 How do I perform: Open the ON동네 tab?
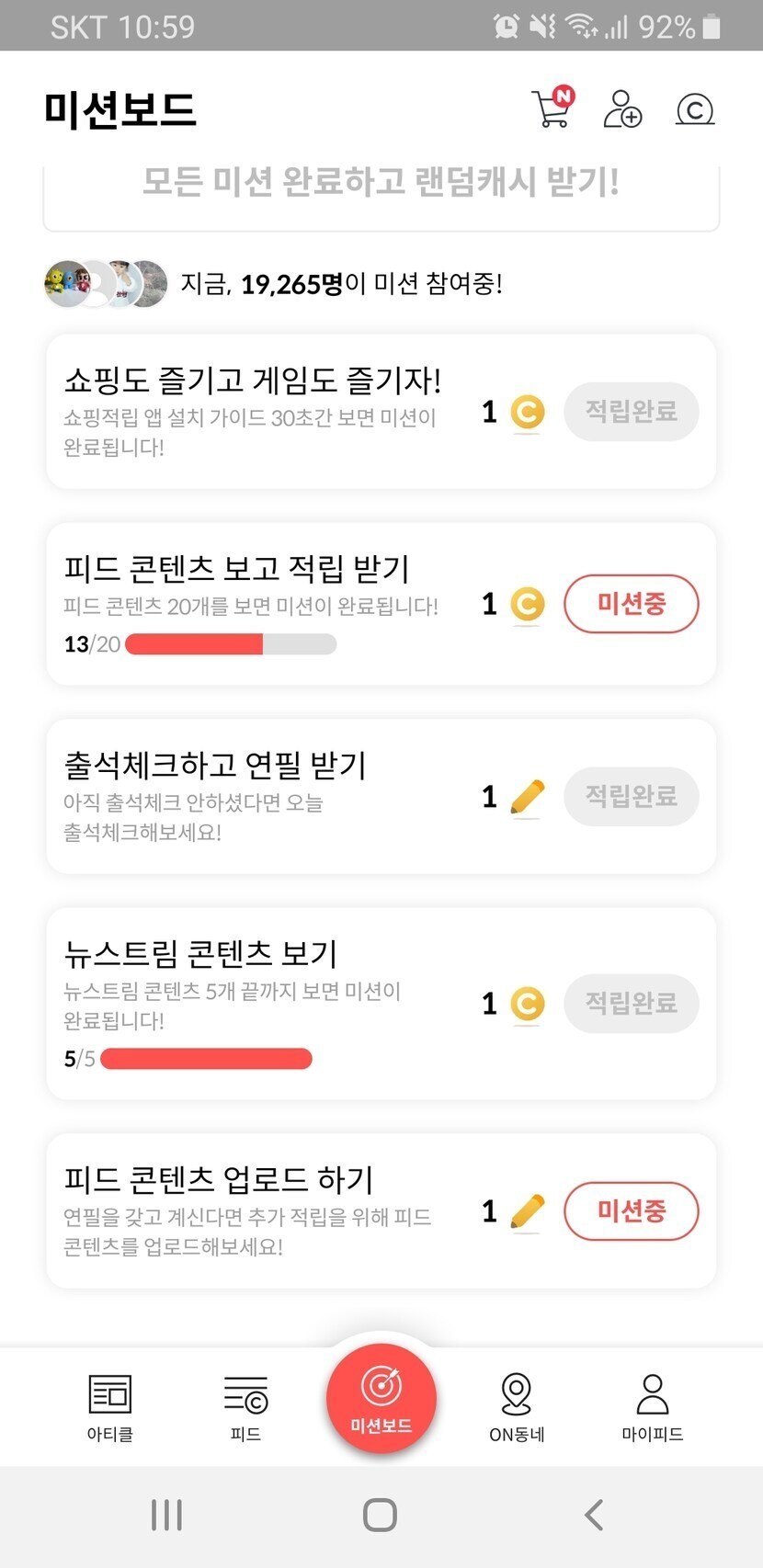517,1406
